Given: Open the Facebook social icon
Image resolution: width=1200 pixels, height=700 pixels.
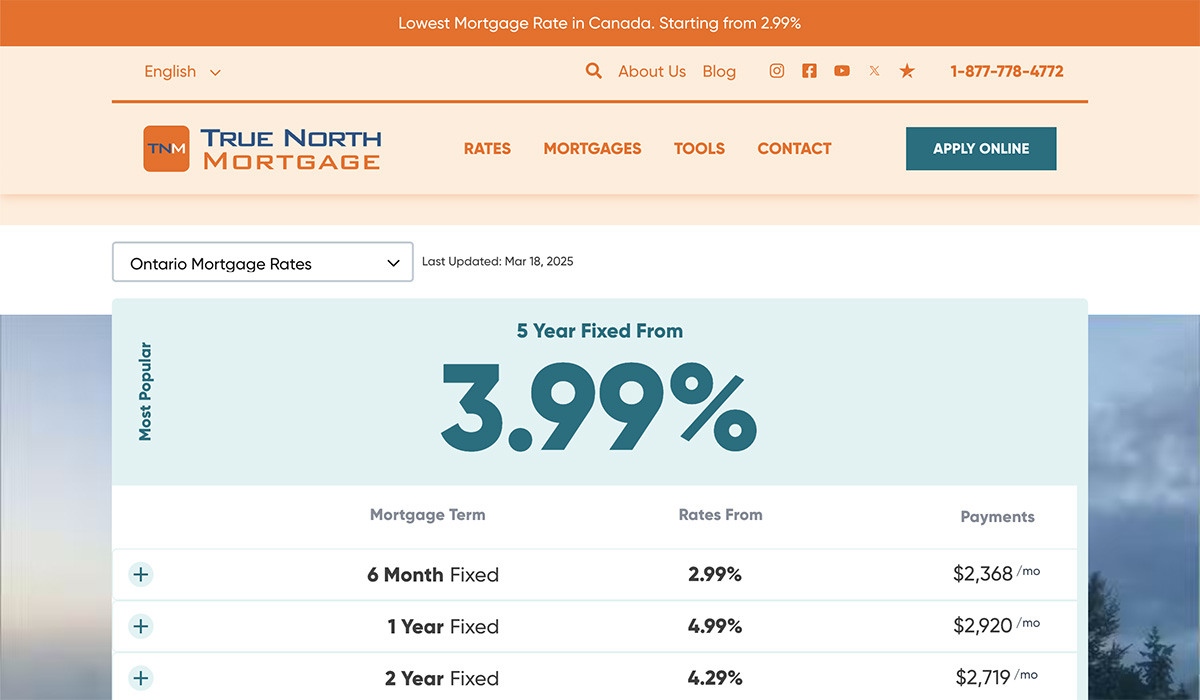Looking at the screenshot, I should [x=809, y=71].
